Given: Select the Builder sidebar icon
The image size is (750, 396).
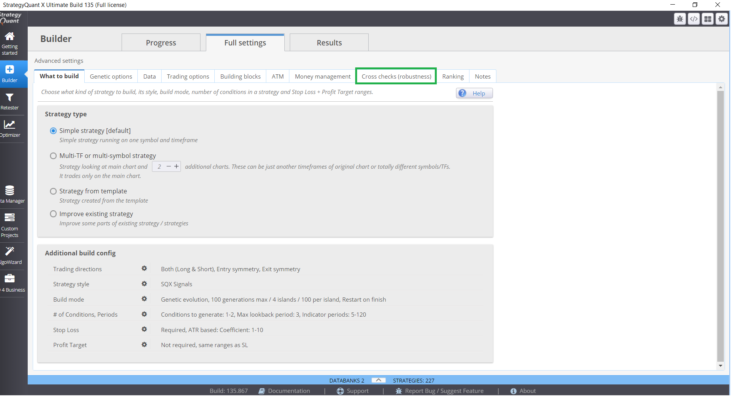Looking at the screenshot, I should (10, 73).
